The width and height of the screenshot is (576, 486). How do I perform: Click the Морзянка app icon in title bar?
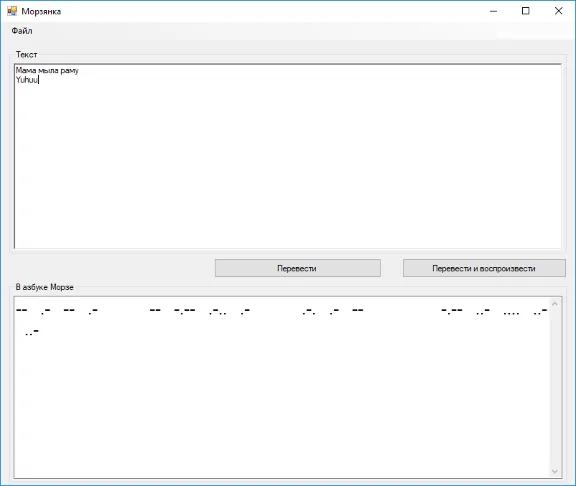pos(12,11)
